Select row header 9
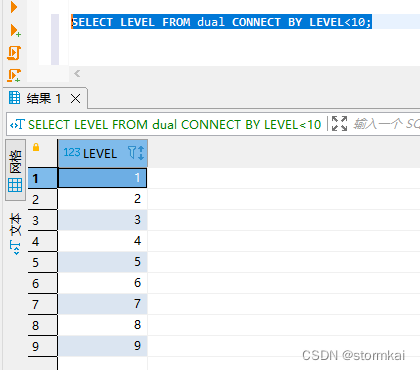 [x=43, y=346]
